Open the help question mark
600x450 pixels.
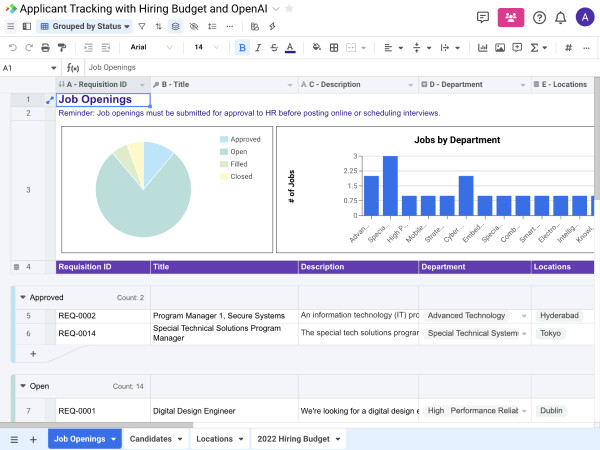(x=540, y=18)
